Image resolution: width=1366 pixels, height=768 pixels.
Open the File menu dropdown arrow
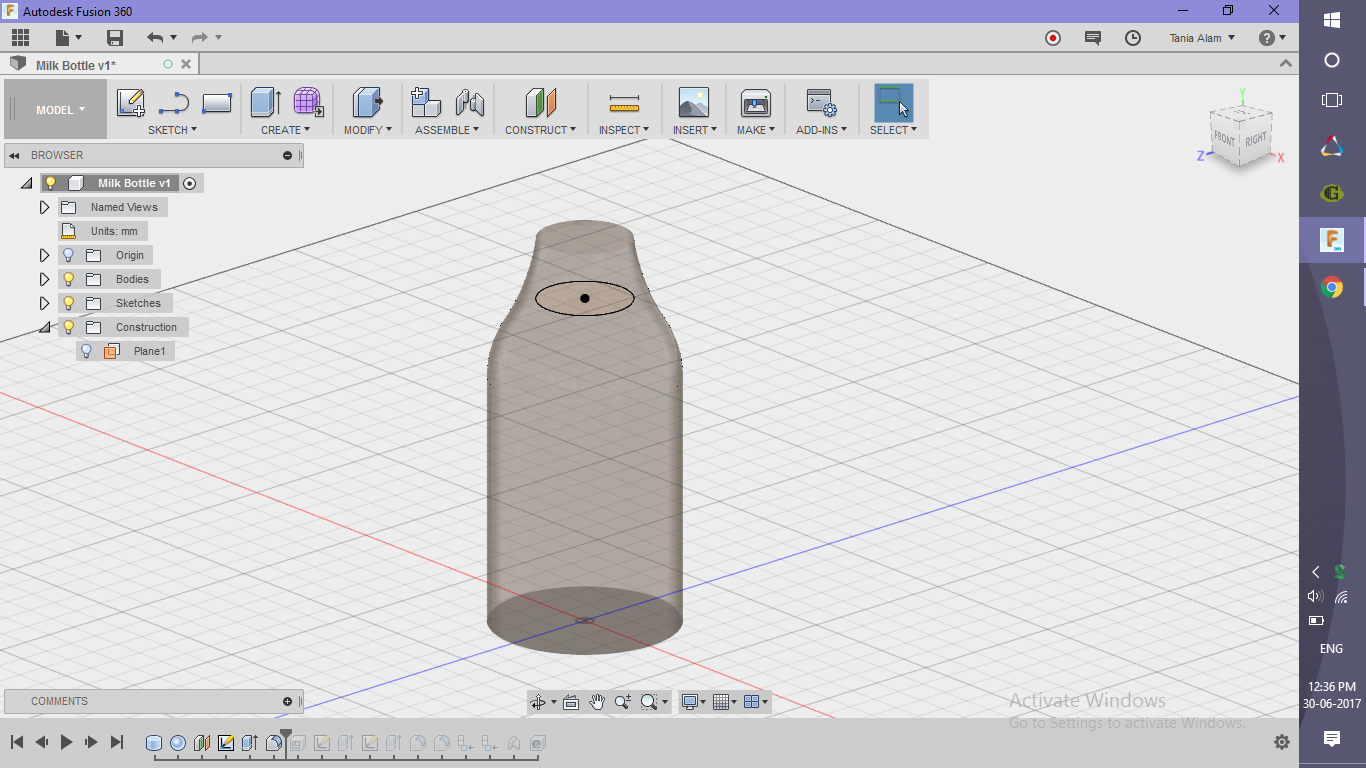78,38
